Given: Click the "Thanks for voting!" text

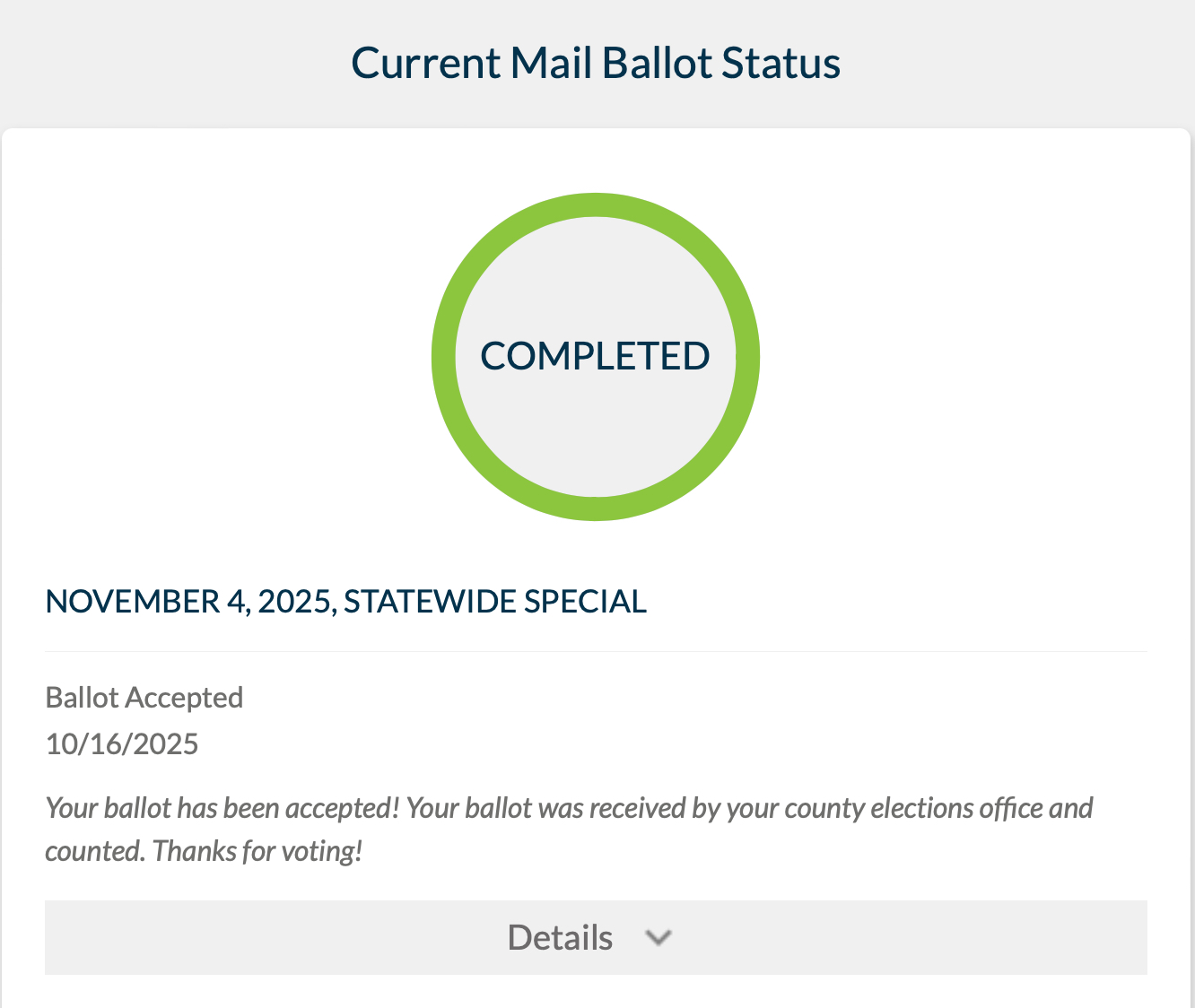Looking at the screenshot, I should [257, 851].
